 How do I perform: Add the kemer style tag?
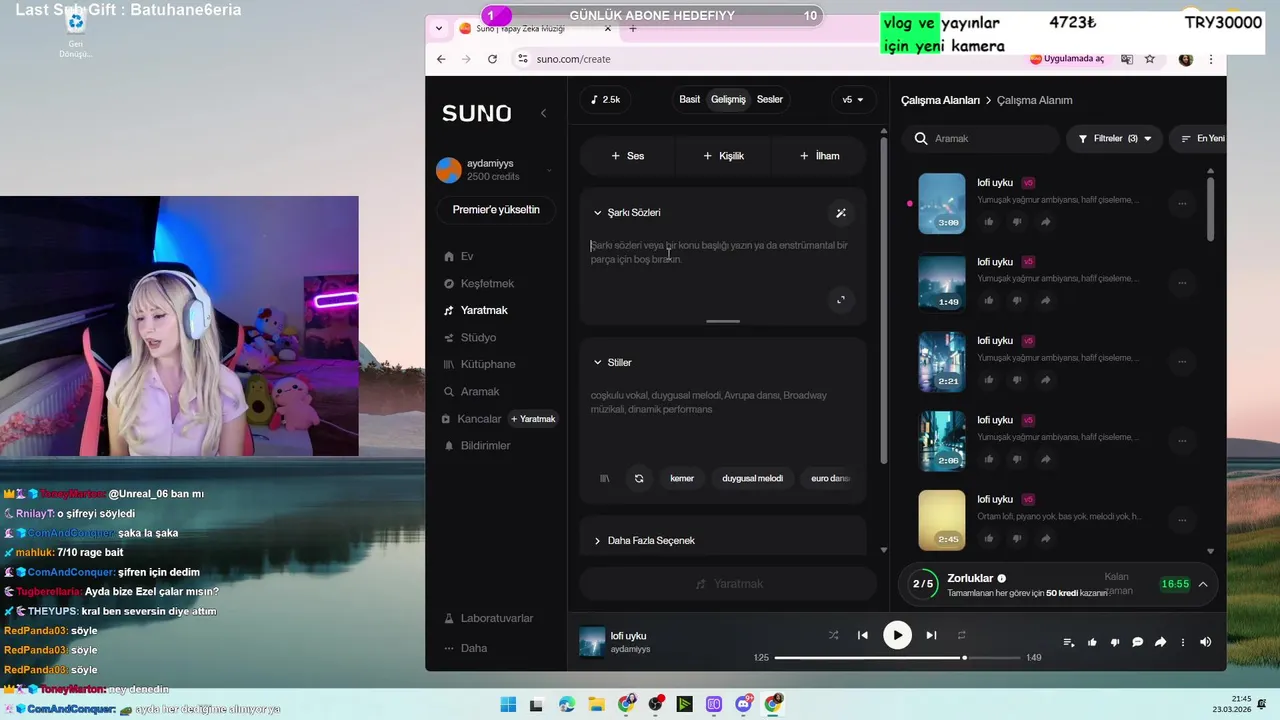(682, 478)
